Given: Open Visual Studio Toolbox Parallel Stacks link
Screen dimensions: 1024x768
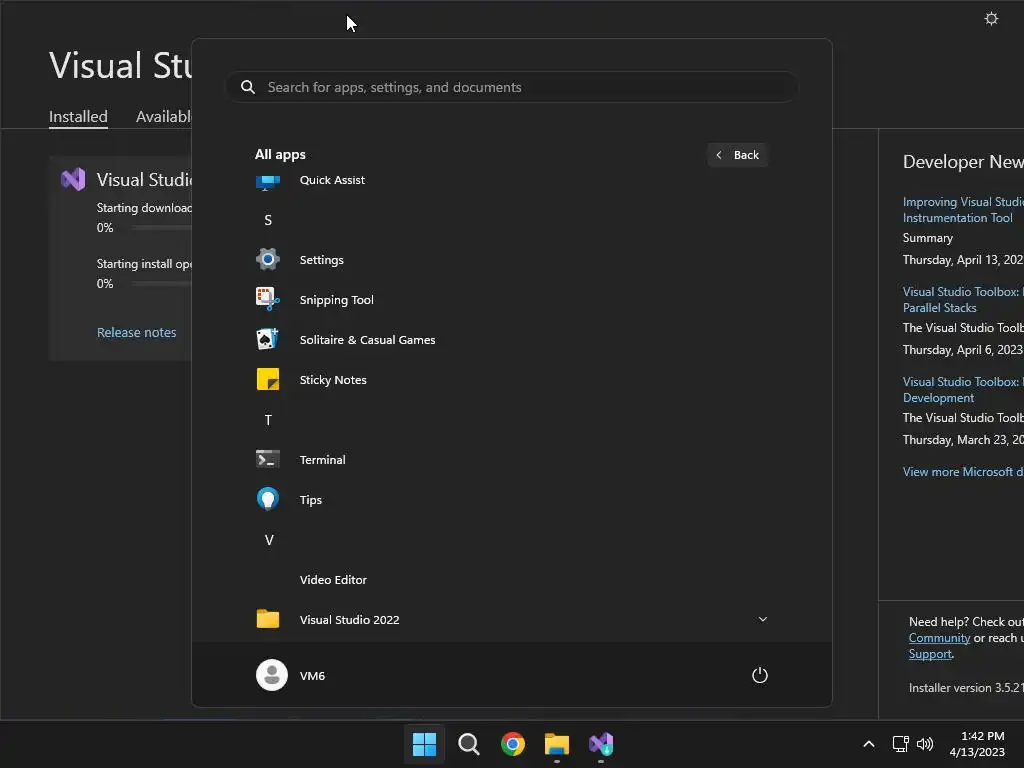Looking at the screenshot, I should click(963, 300).
